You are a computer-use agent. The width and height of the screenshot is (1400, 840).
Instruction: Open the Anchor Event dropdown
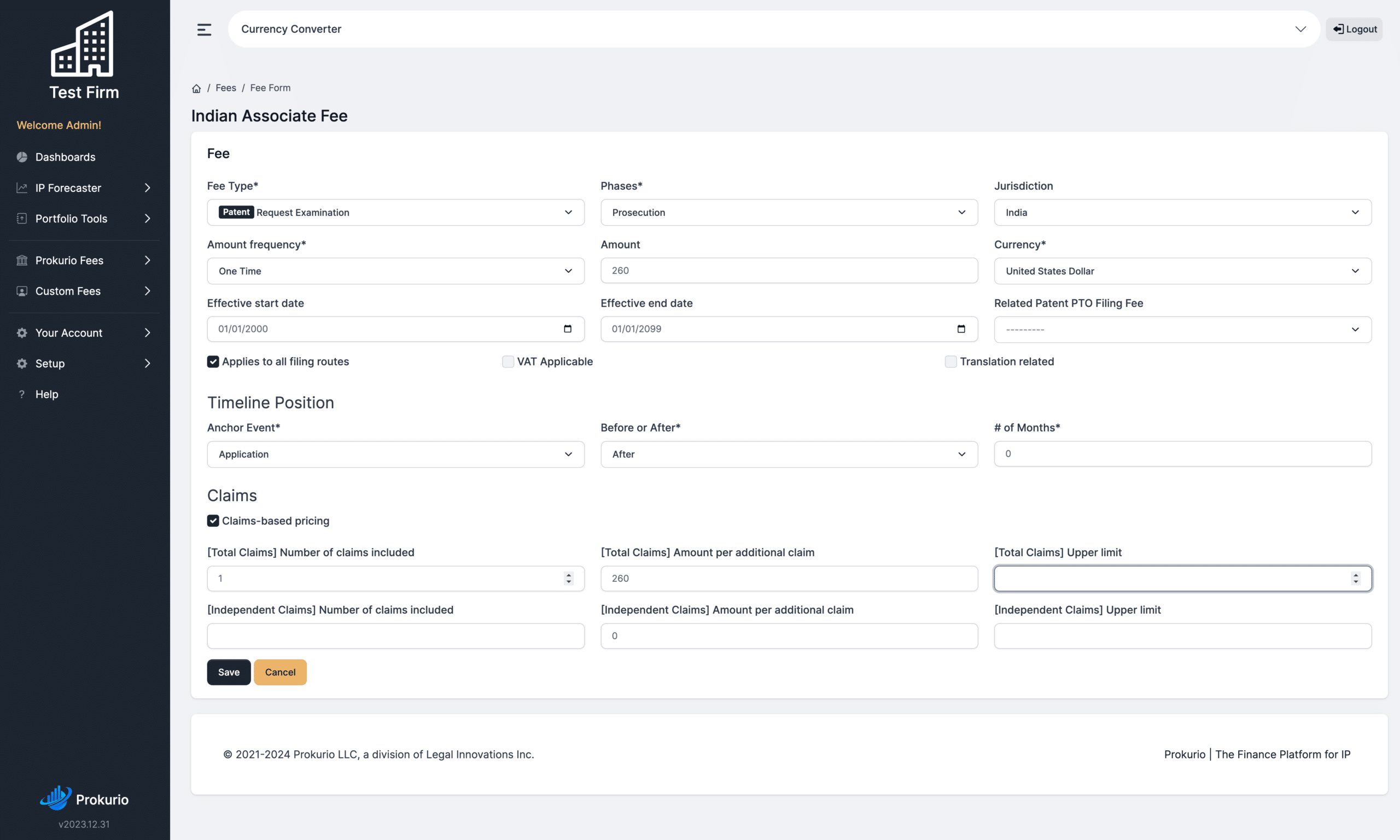[x=395, y=453]
